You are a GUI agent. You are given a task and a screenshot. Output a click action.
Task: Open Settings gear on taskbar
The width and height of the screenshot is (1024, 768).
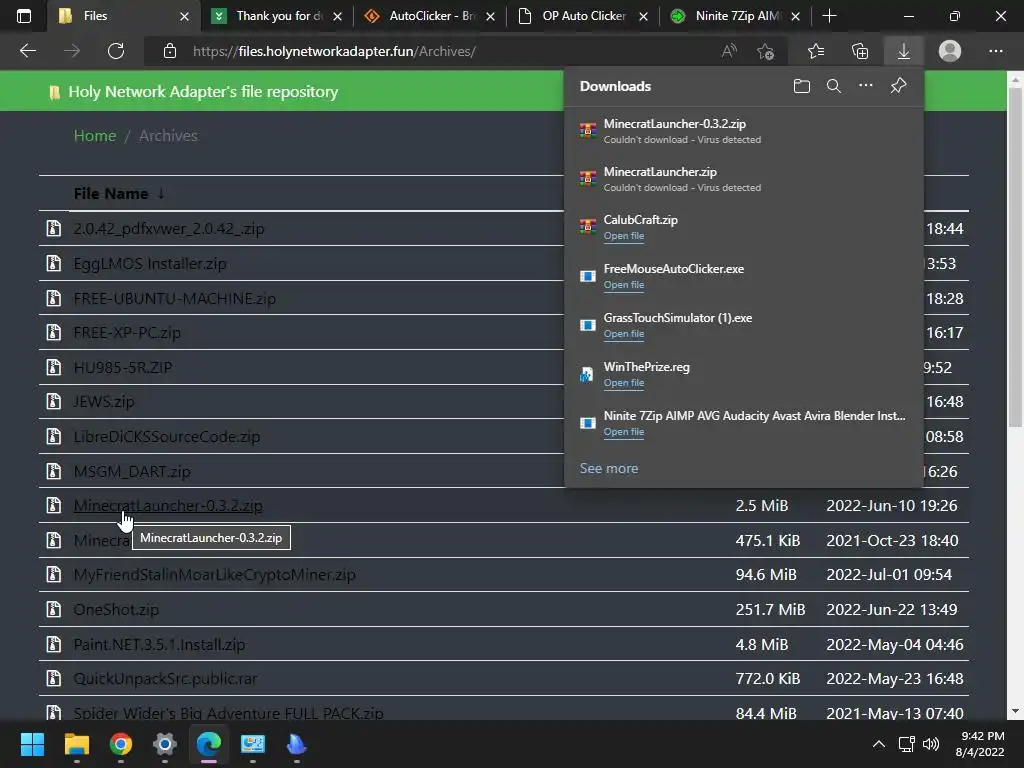tap(165, 744)
